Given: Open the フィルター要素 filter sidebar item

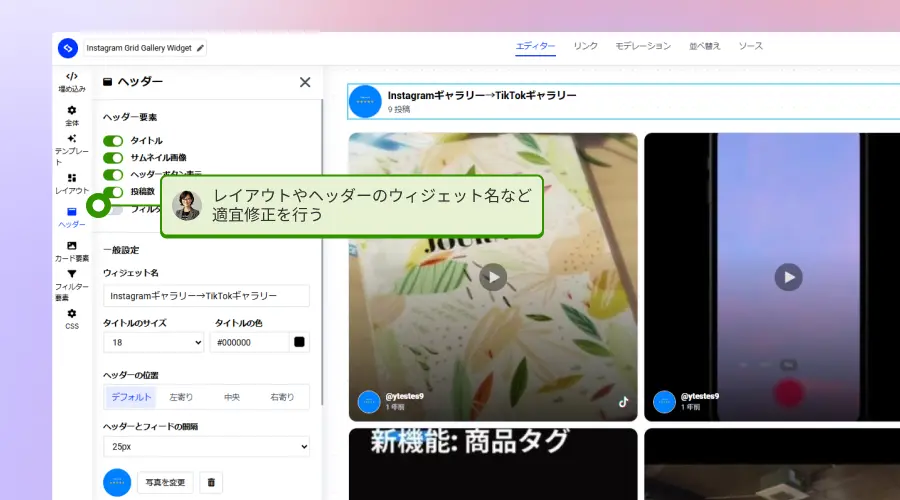Looking at the screenshot, I should [72, 285].
